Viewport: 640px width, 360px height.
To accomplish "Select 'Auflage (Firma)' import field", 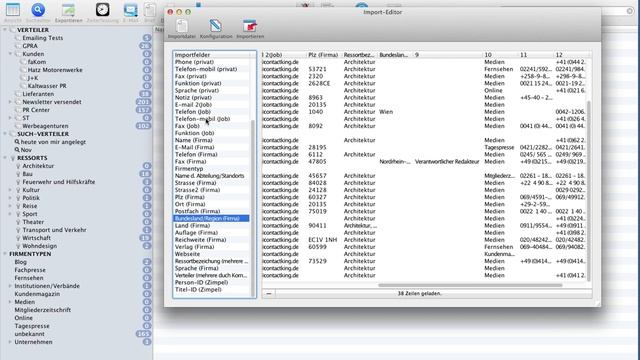I will point(211,233).
